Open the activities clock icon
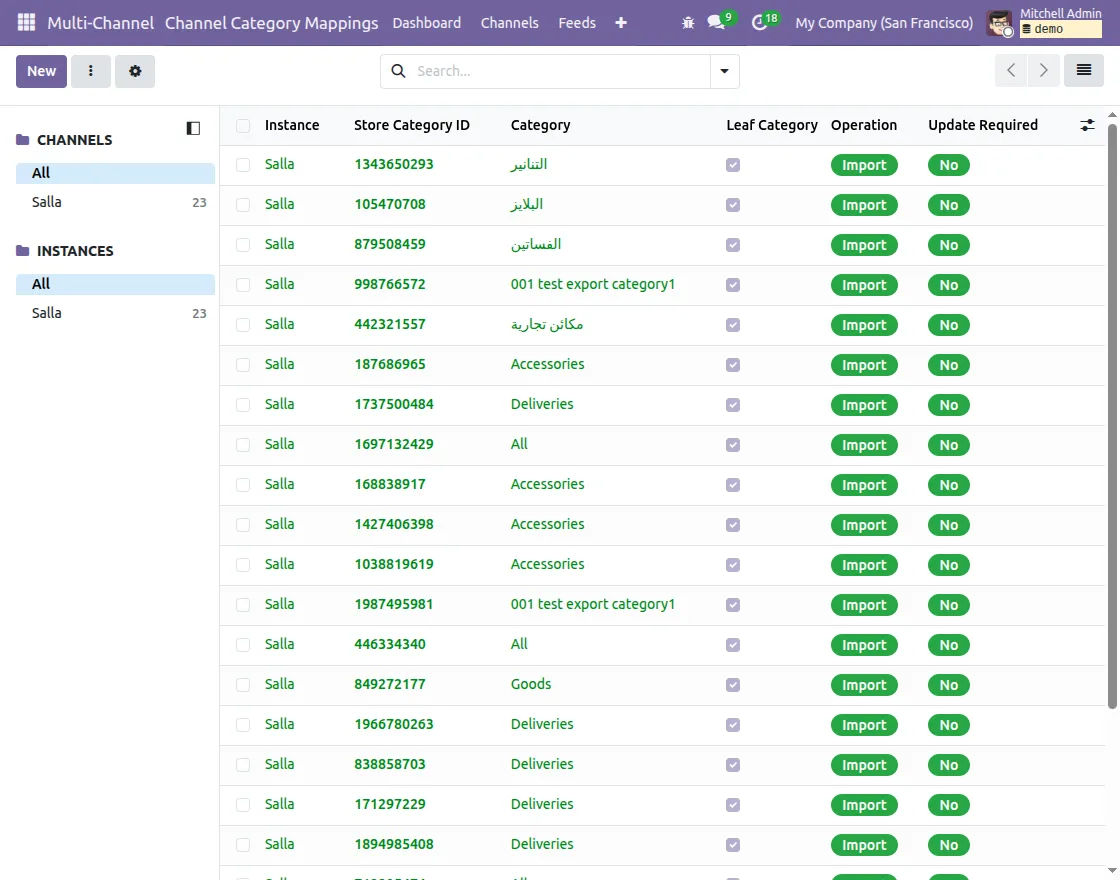Viewport: 1120px width, 880px height. 759,22
